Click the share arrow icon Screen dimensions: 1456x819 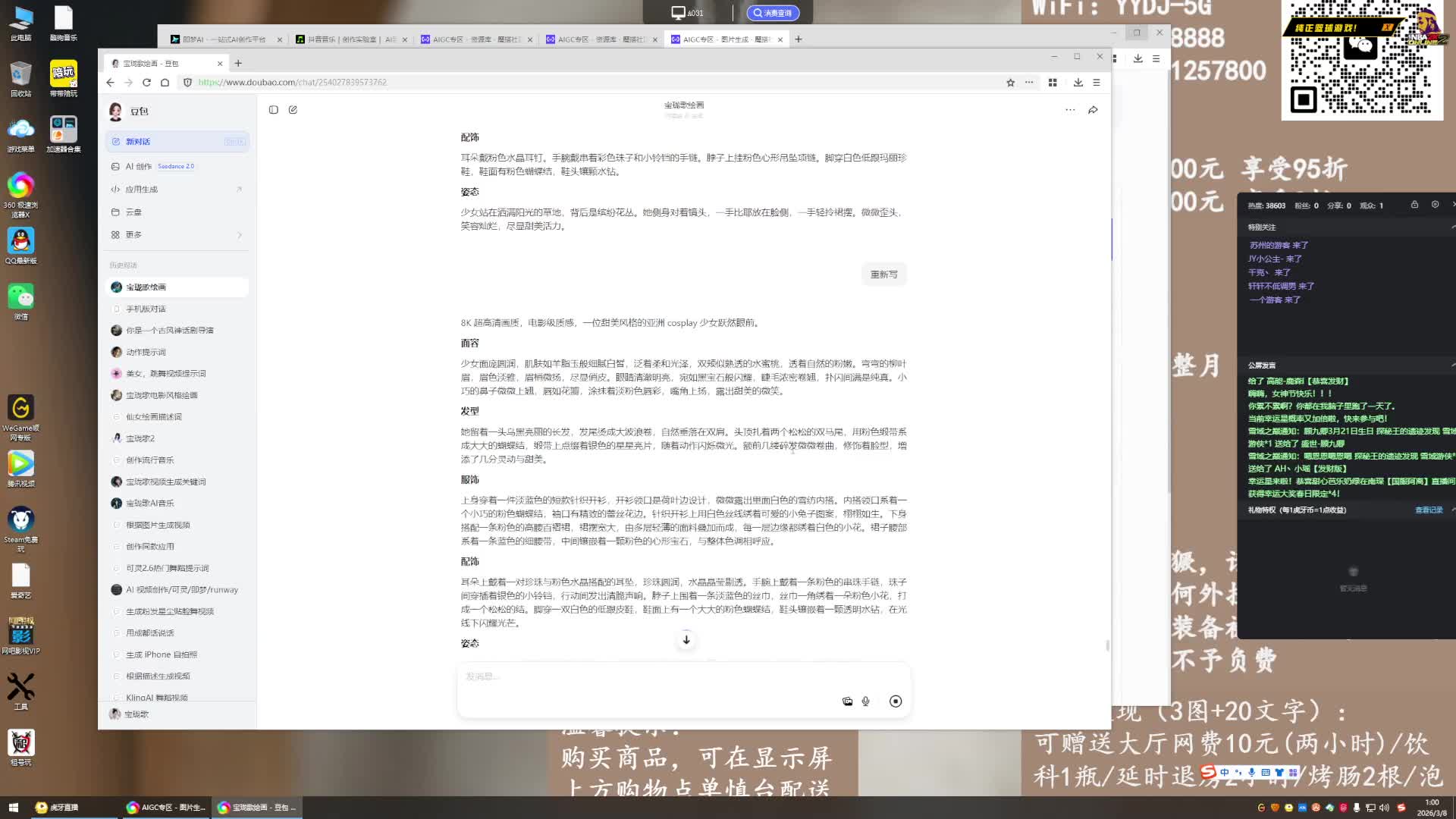(x=1093, y=110)
